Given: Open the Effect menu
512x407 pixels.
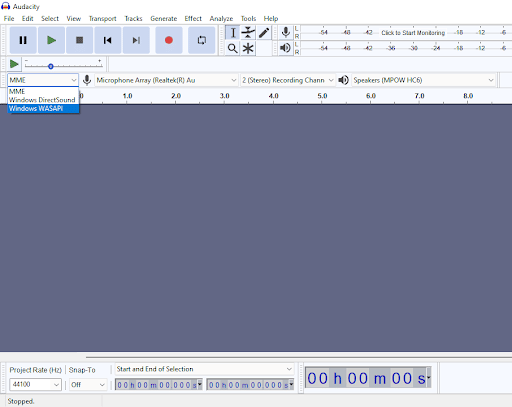Looking at the screenshot, I should tap(193, 19).
